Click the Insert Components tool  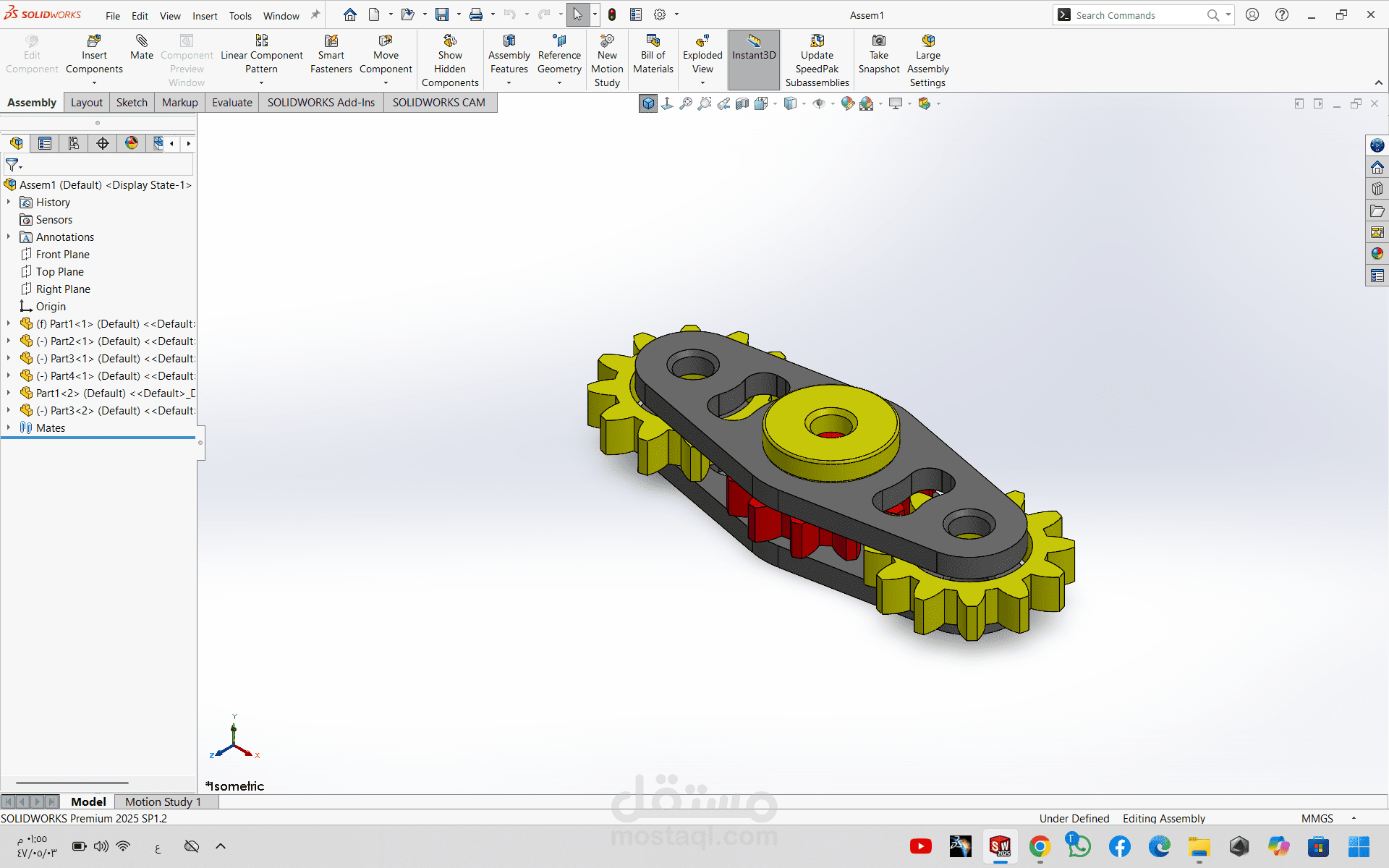pyautogui.click(x=94, y=56)
